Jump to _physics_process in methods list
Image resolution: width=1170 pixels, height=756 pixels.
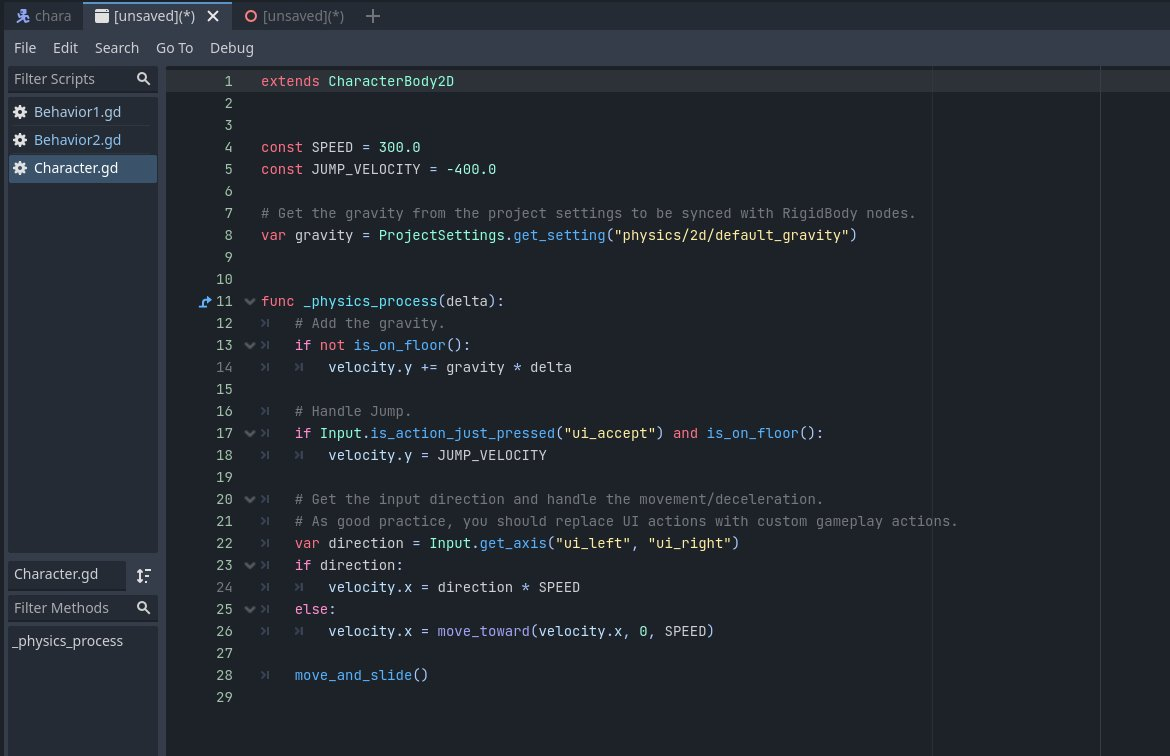(x=68, y=641)
